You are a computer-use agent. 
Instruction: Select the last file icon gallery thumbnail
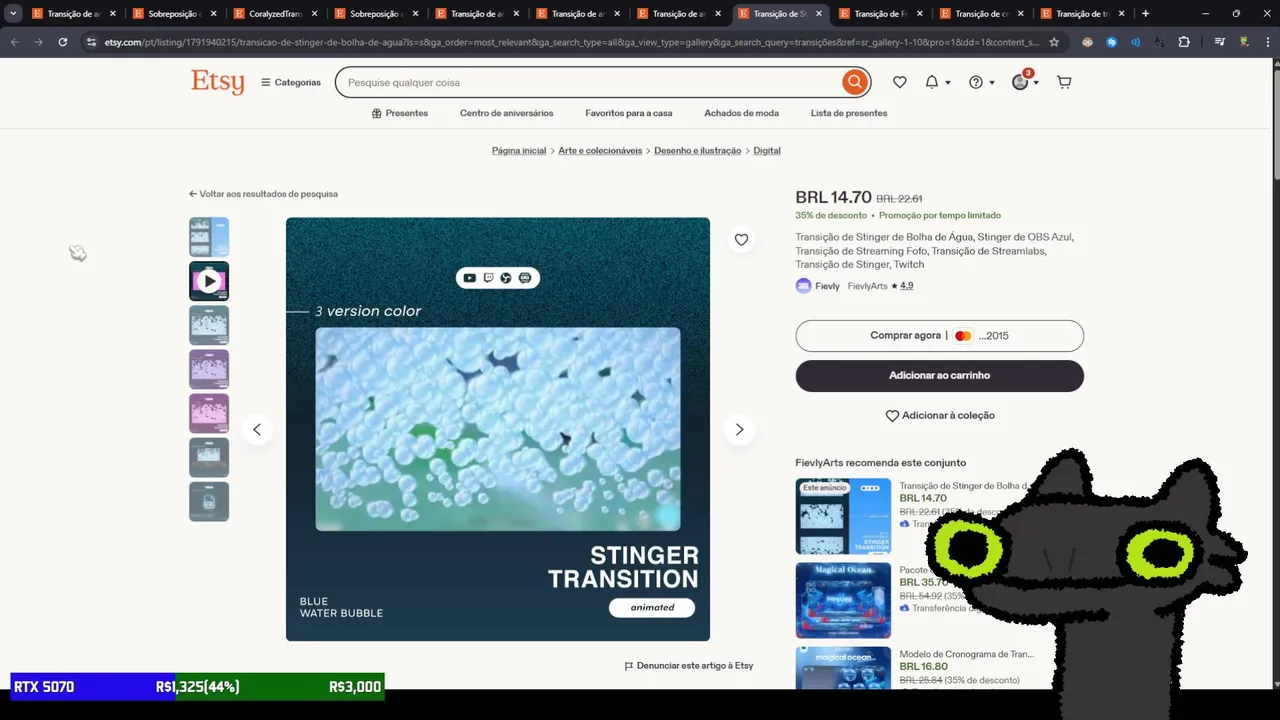click(x=209, y=501)
